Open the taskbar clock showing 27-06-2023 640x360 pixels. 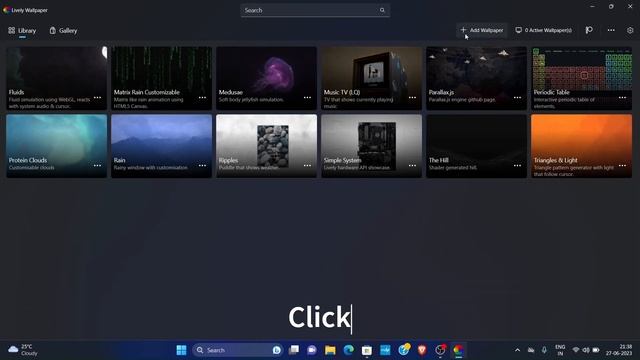coord(619,350)
